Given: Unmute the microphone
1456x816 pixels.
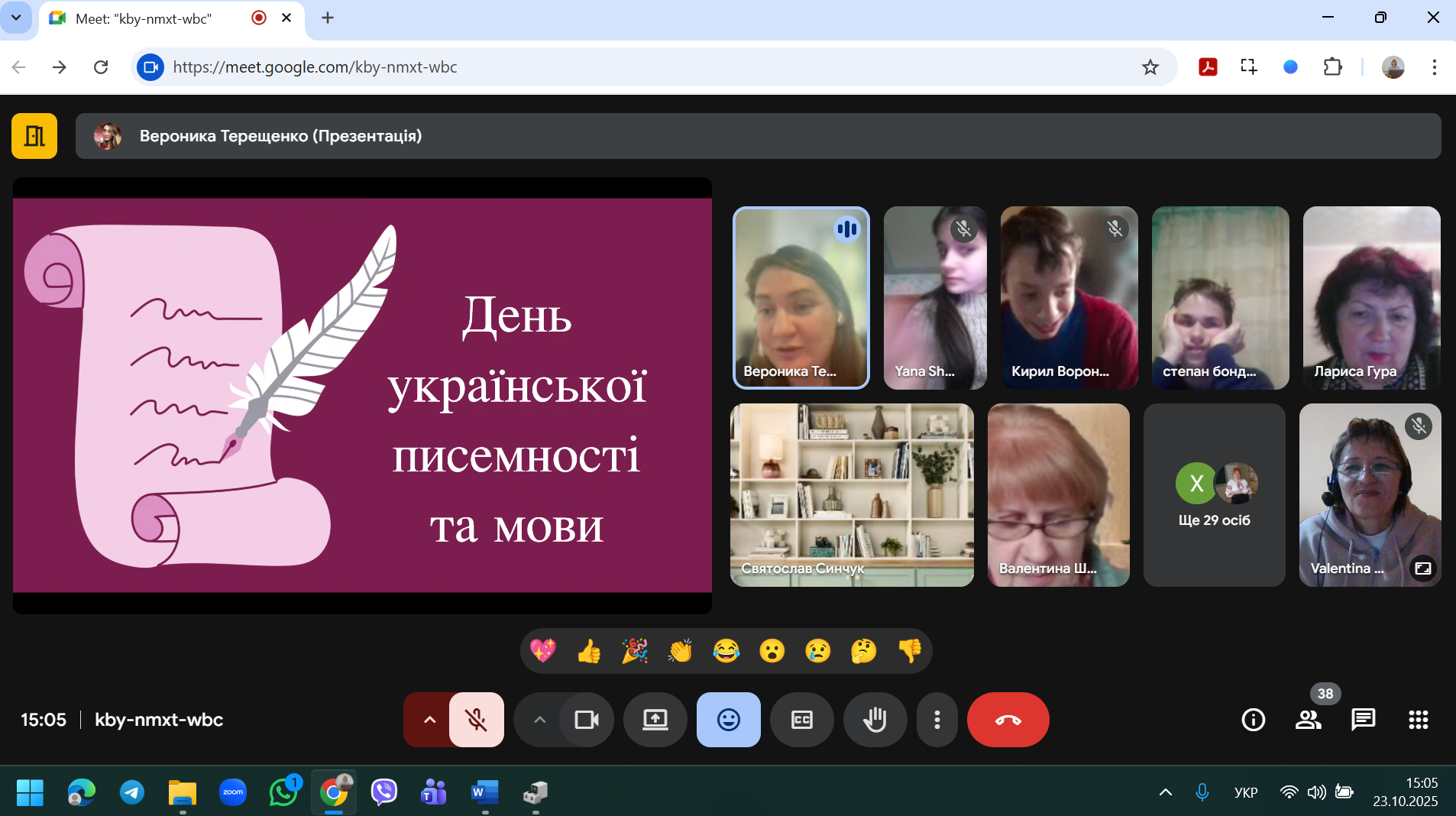Looking at the screenshot, I should click(x=476, y=720).
